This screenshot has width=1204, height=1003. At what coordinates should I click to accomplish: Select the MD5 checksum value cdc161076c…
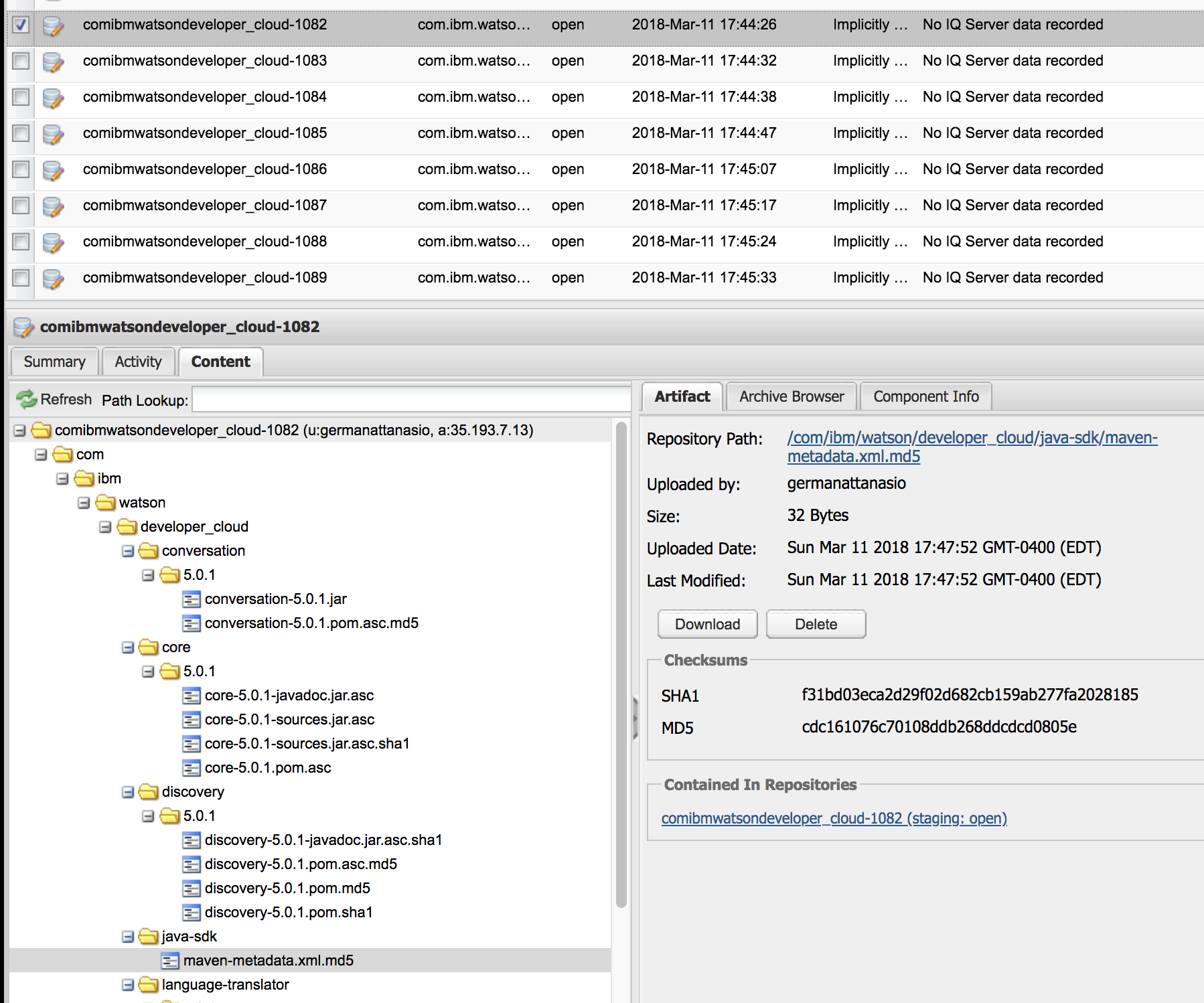coord(939,727)
